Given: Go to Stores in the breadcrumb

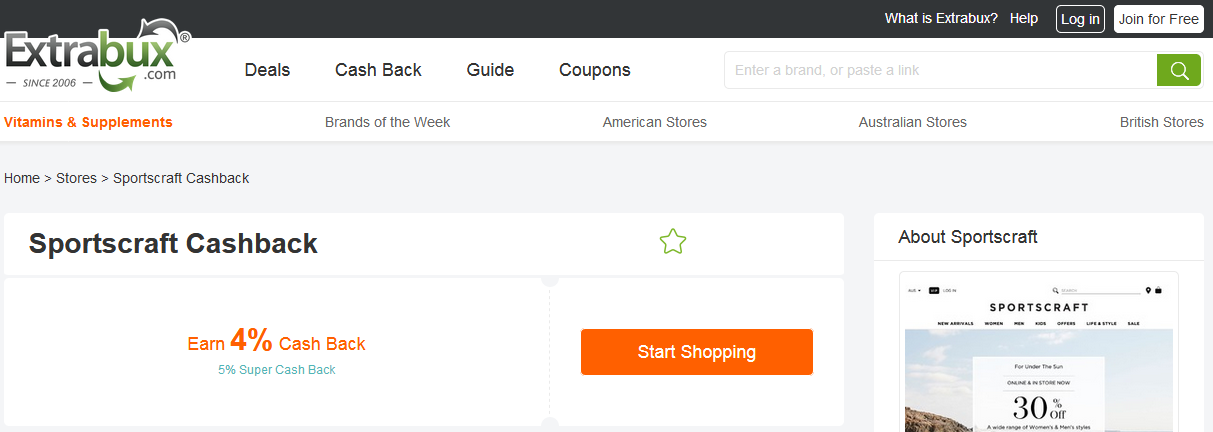Looking at the screenshot, I should click(76, 178).
